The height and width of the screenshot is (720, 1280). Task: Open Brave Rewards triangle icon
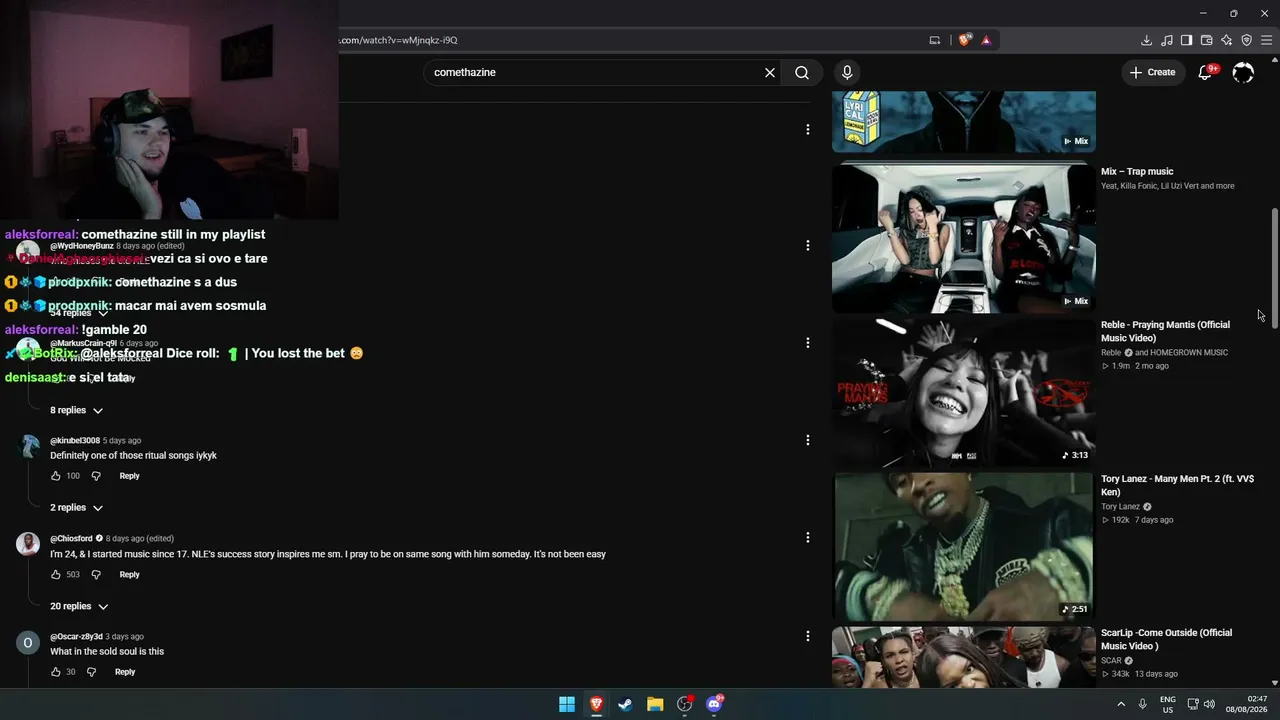(x=986, y=40)
